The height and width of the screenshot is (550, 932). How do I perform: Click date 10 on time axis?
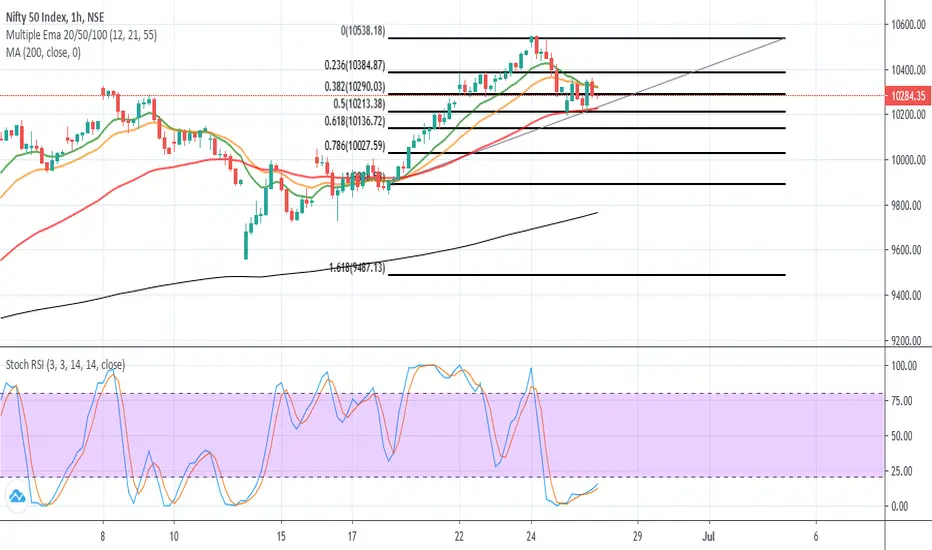click(x=174, y=536)
